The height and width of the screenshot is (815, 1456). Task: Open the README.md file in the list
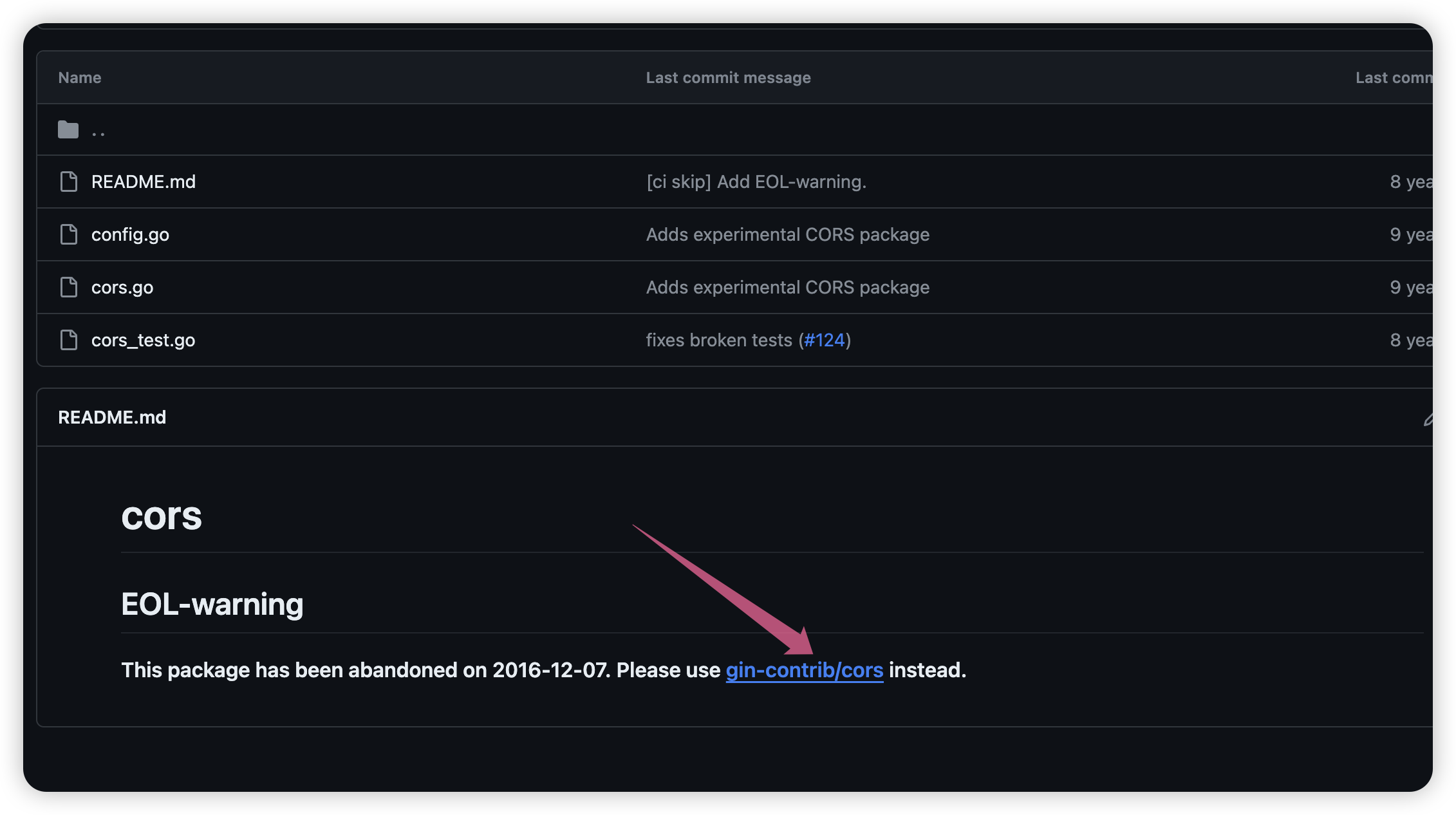143,182
